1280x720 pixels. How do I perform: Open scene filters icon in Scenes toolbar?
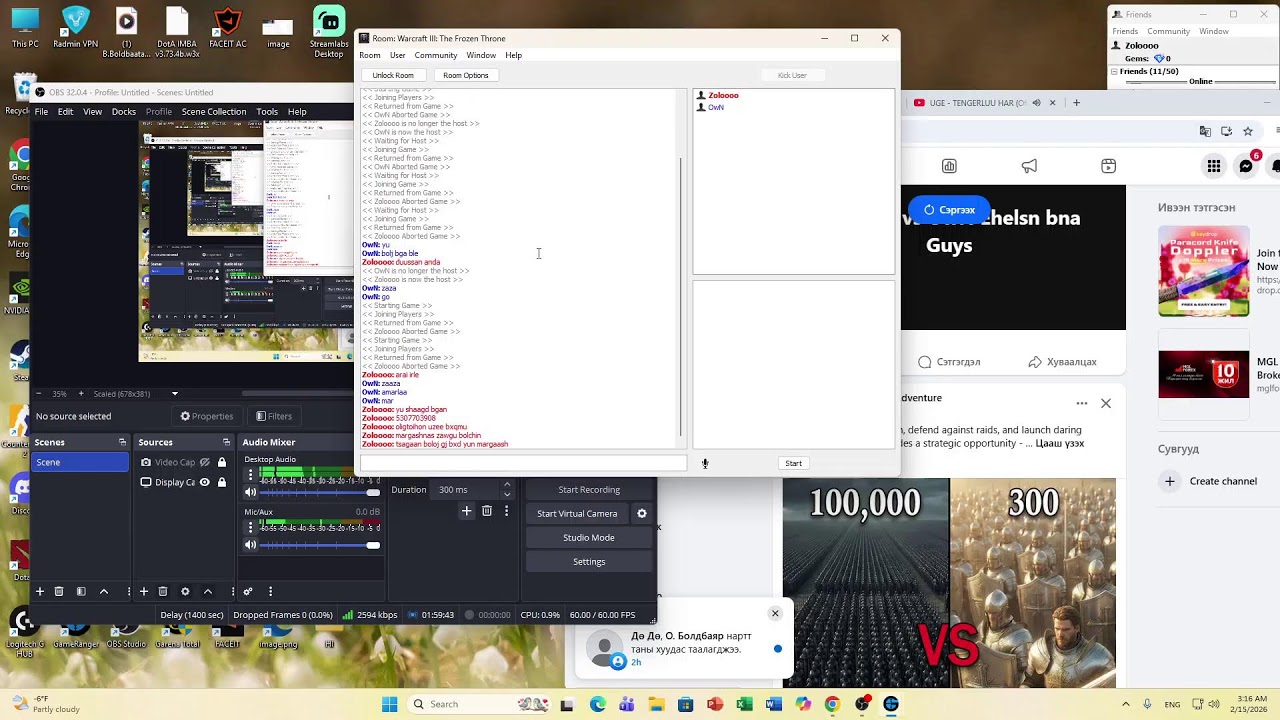tap(81, 591)
